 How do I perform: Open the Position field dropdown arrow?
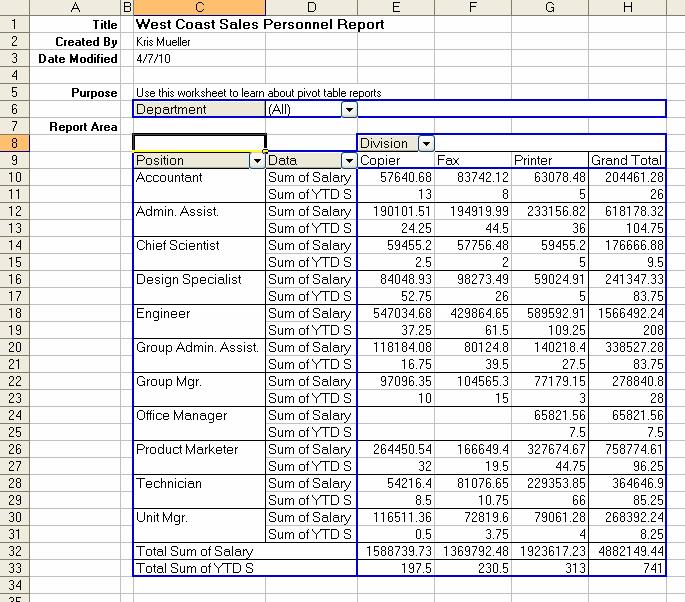point(257,160)
